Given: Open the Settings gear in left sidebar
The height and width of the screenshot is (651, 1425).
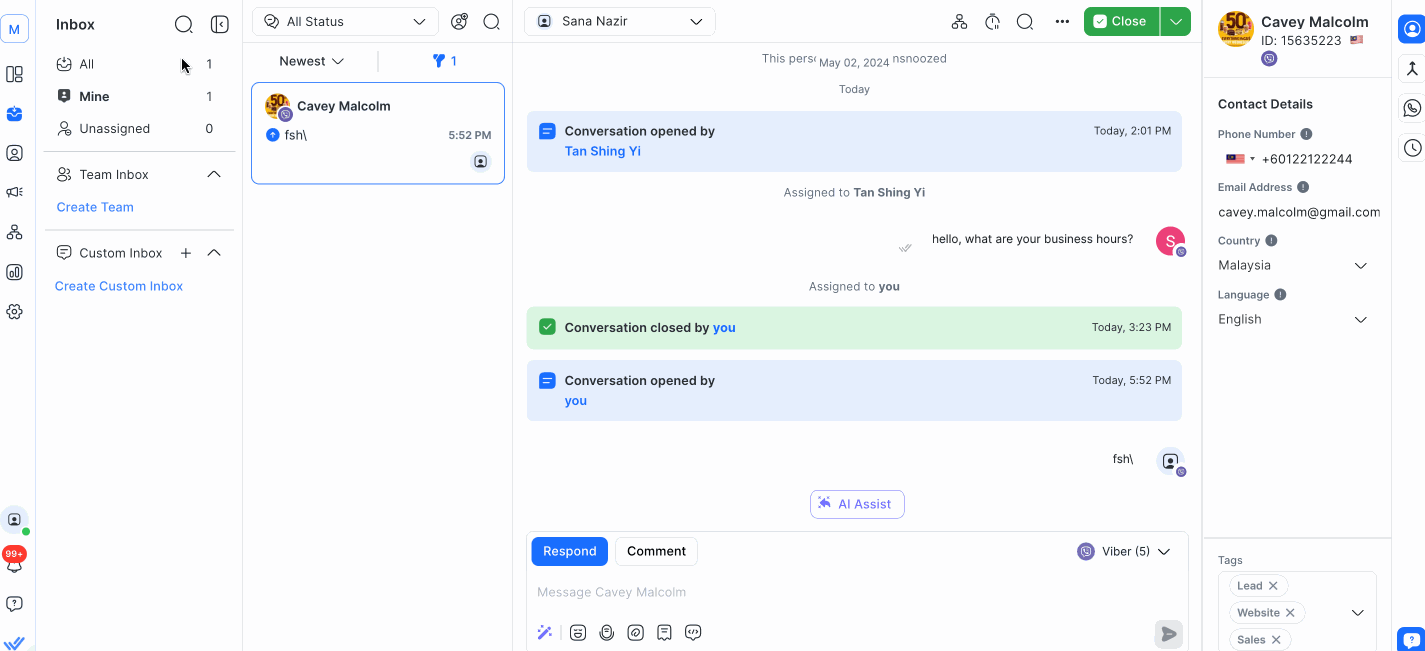Looking at the screenshot, I should [14, 312].
